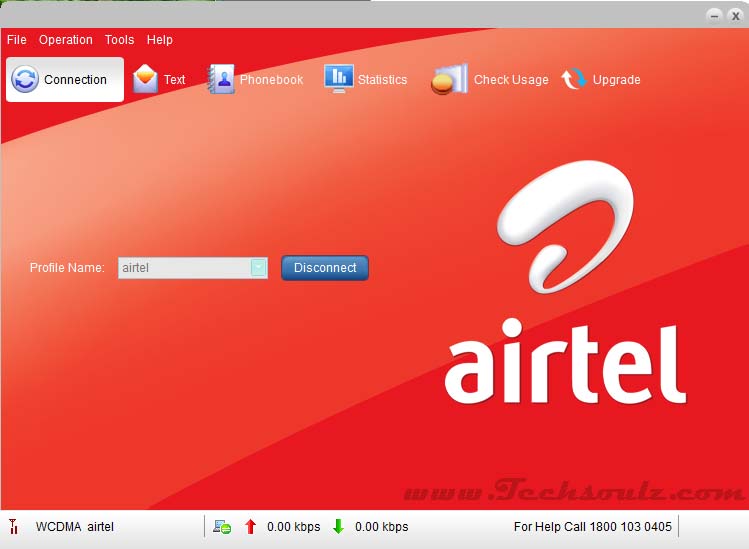Open the Text messages envelope icon
Screen dimensions: 749x549
pos(145,78)
